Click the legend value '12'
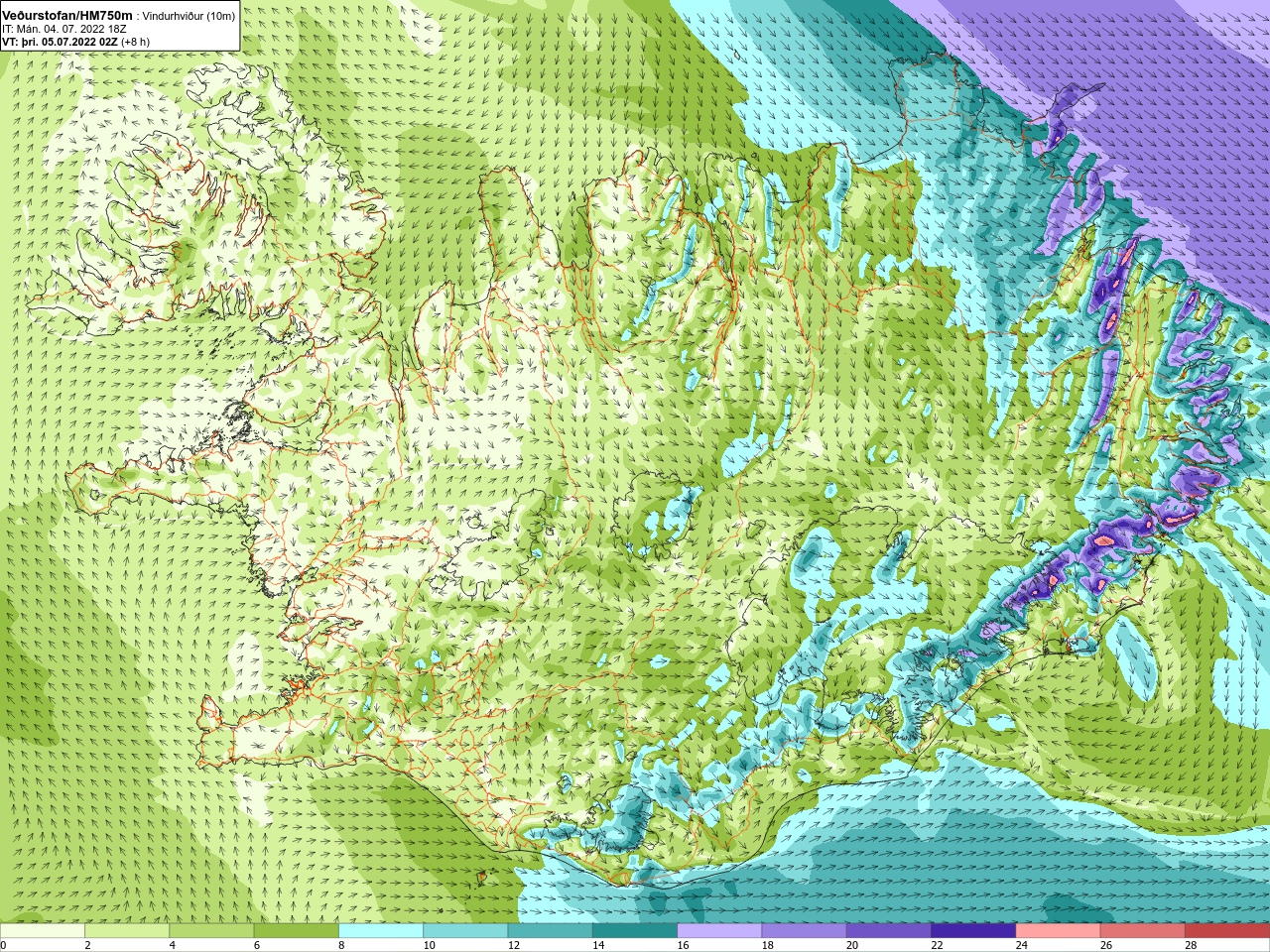This screenshot has width=1270, height=952. tap(513, 945)
